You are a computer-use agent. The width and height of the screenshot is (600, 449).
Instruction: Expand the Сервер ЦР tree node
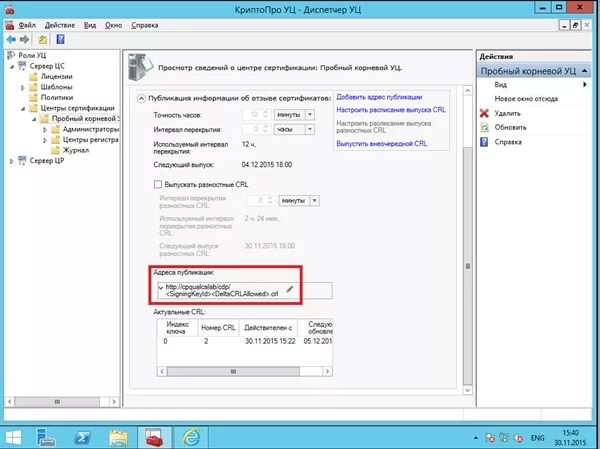click(11, 161)
